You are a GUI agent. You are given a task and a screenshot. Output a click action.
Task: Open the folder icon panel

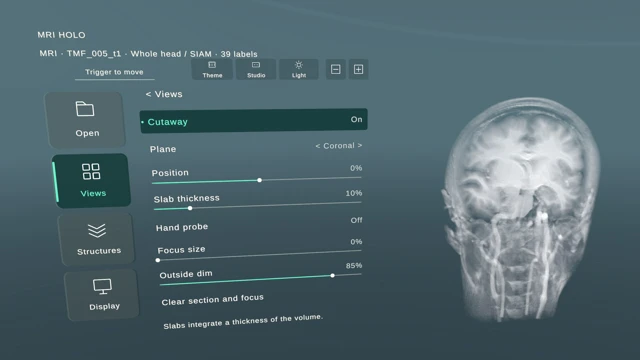pyautogui.click(x=85, y=109)
